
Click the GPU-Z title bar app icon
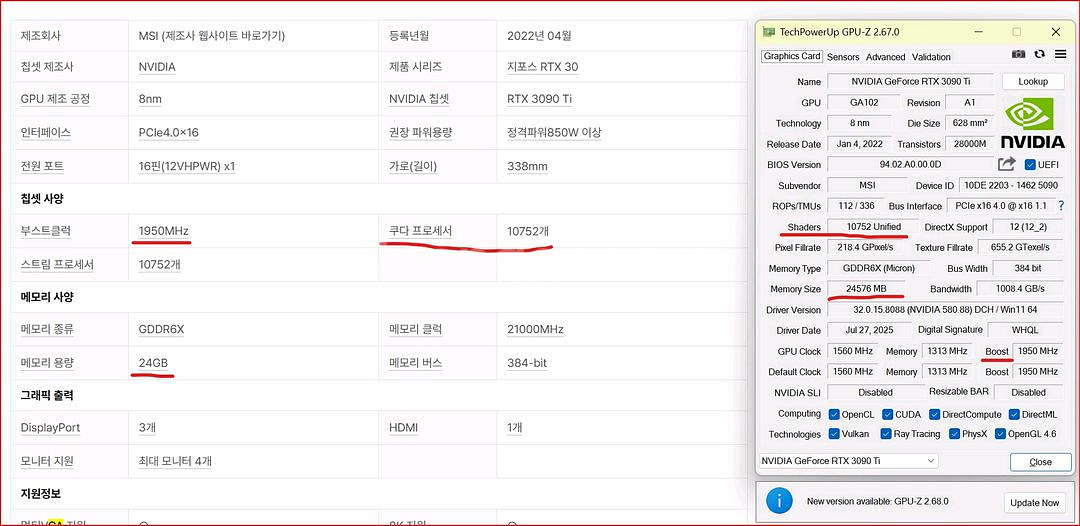click(x=768, y=32)
